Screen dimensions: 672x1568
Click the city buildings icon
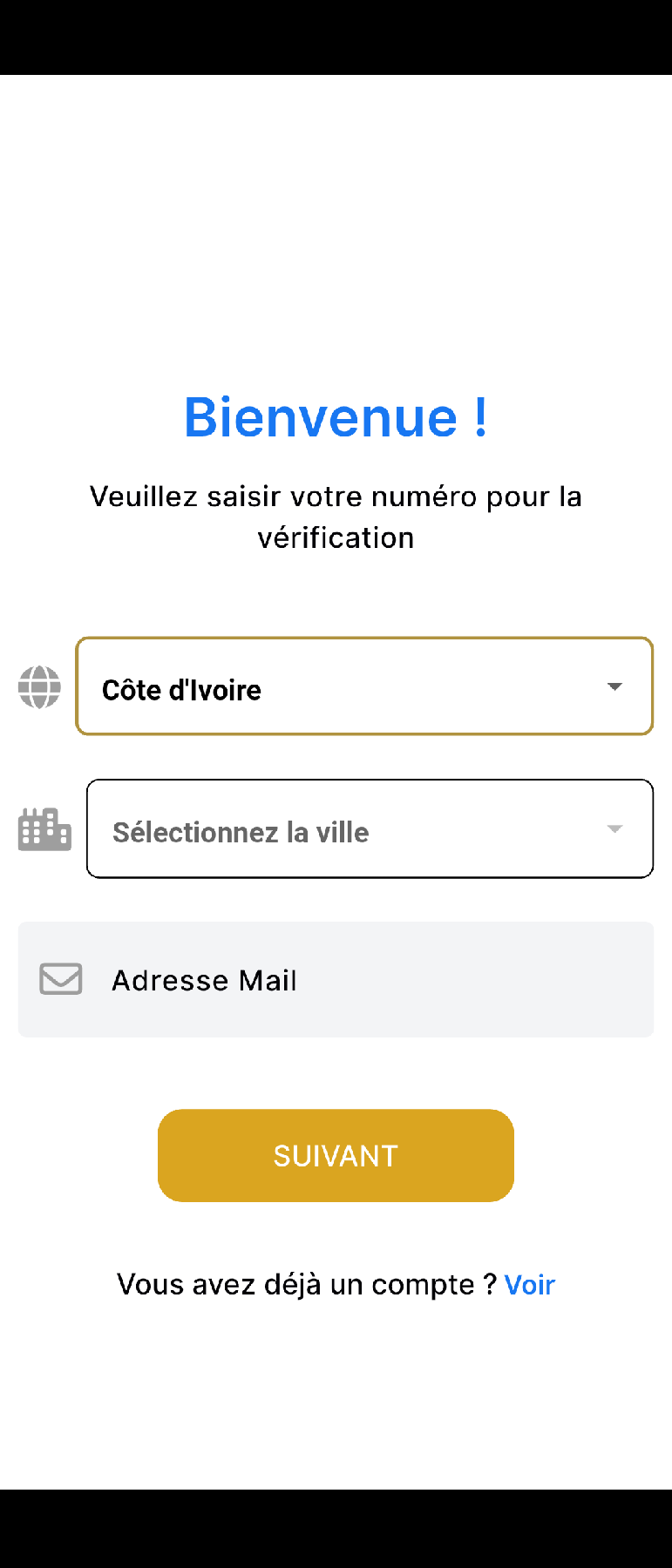click(44, 829)
